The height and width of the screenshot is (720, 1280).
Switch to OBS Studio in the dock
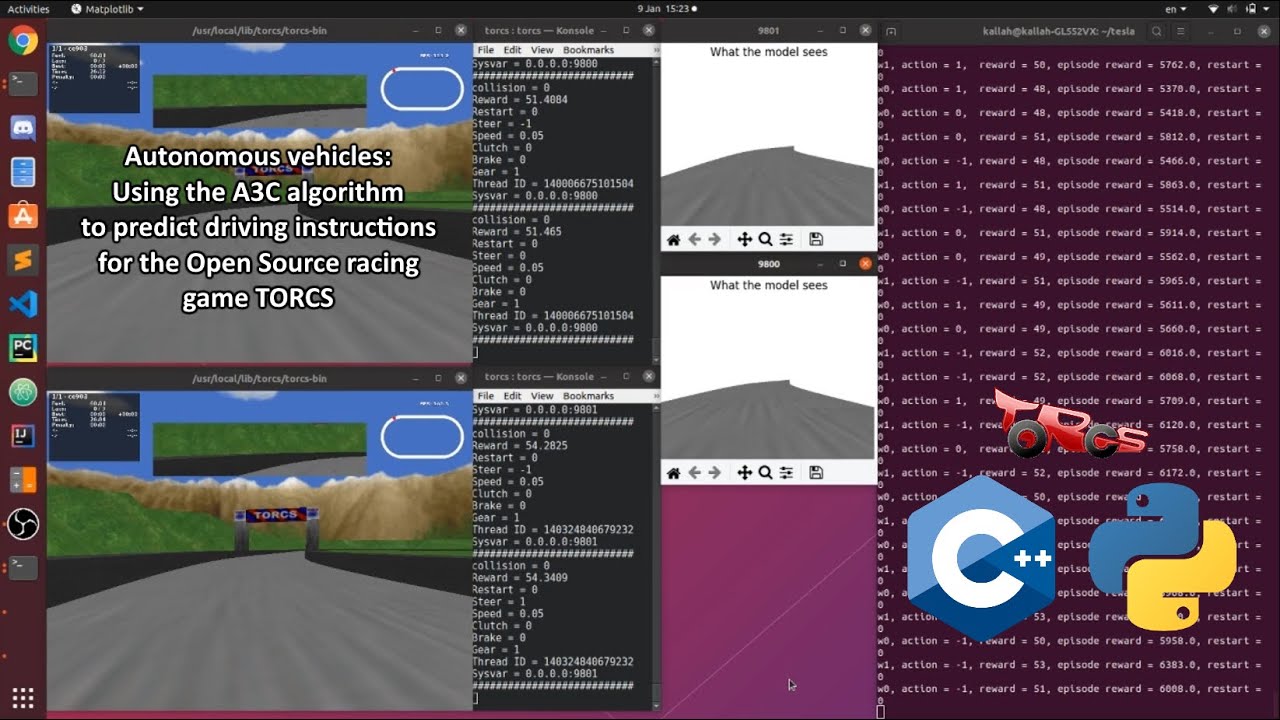pyautogui.click(x=23, y=524)
